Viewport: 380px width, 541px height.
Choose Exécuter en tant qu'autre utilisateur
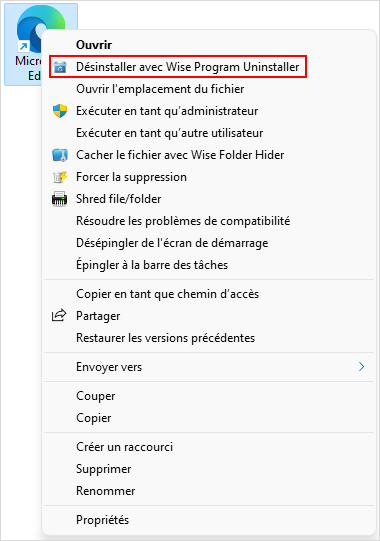coord(169,133)
